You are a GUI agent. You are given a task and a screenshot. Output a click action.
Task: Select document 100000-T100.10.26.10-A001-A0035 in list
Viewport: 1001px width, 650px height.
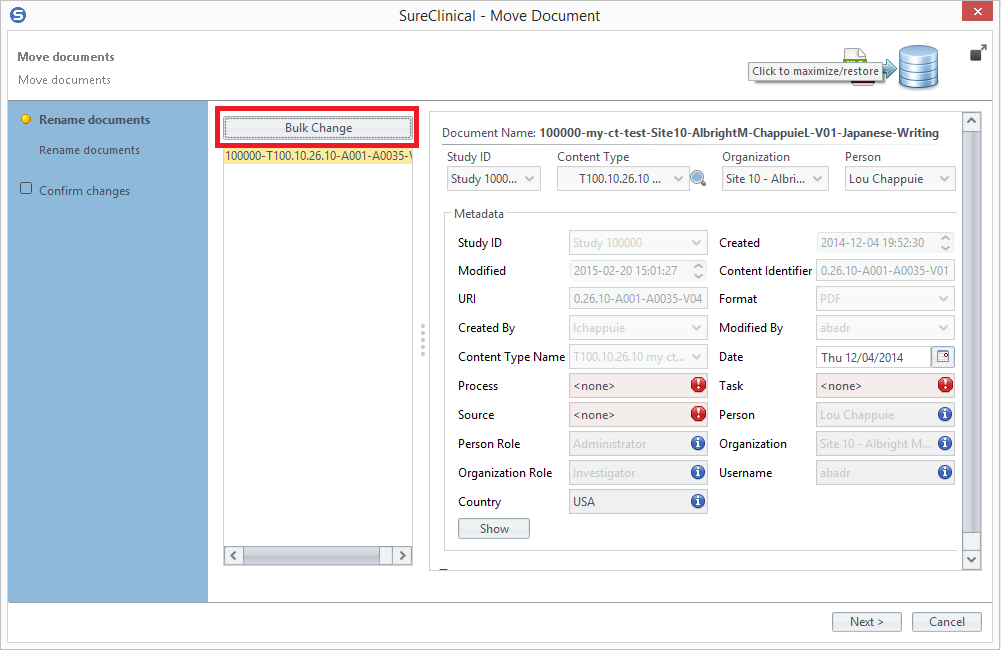318,156
